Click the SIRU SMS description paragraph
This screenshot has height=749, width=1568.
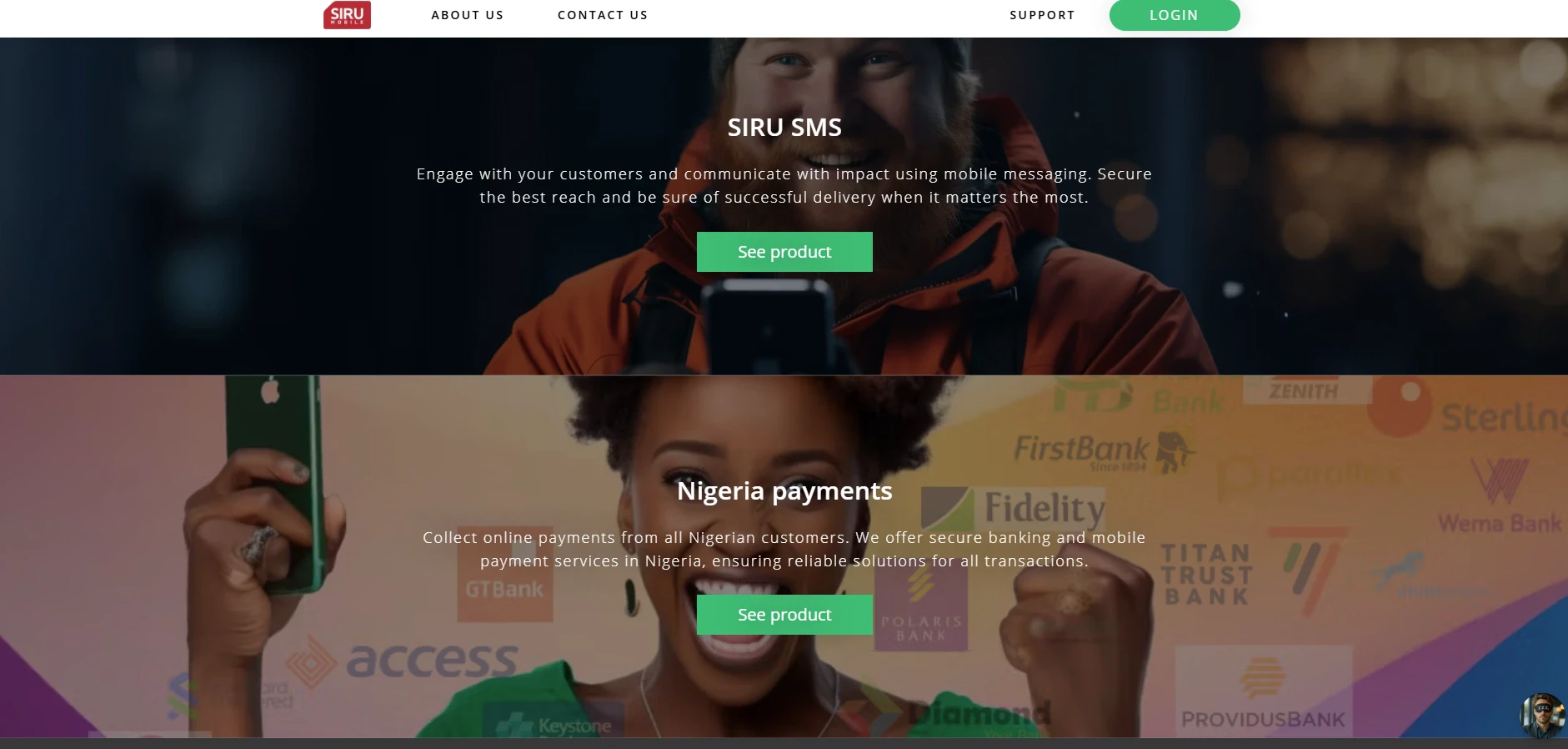(x=784, y=186)
